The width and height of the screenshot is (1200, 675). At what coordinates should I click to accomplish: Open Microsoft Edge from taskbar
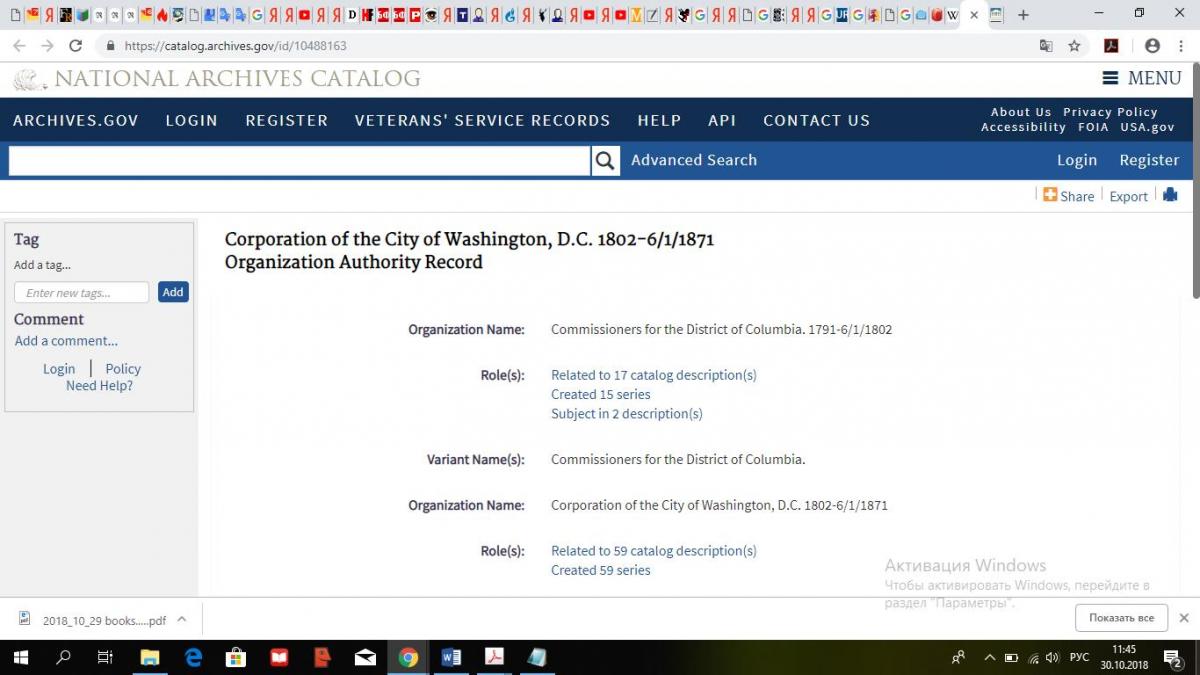coord(193,657)
